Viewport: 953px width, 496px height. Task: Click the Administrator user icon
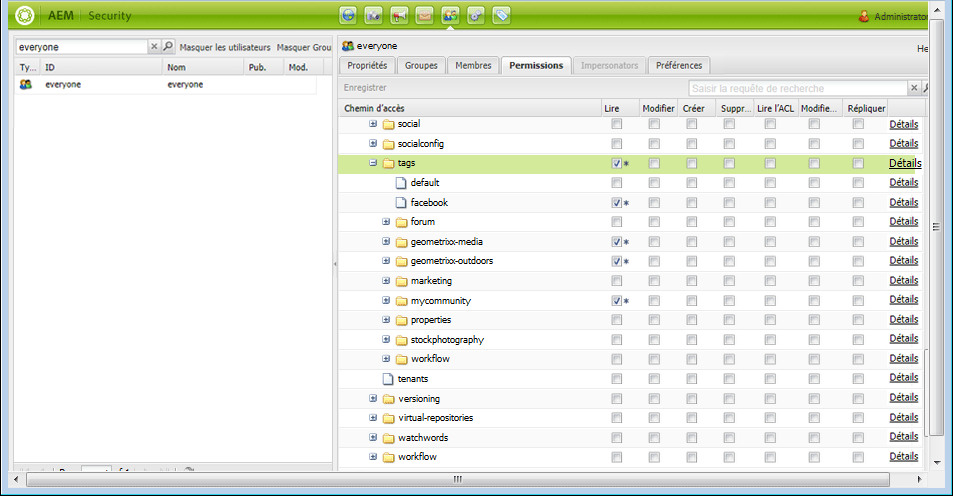(x=864, y=16)
